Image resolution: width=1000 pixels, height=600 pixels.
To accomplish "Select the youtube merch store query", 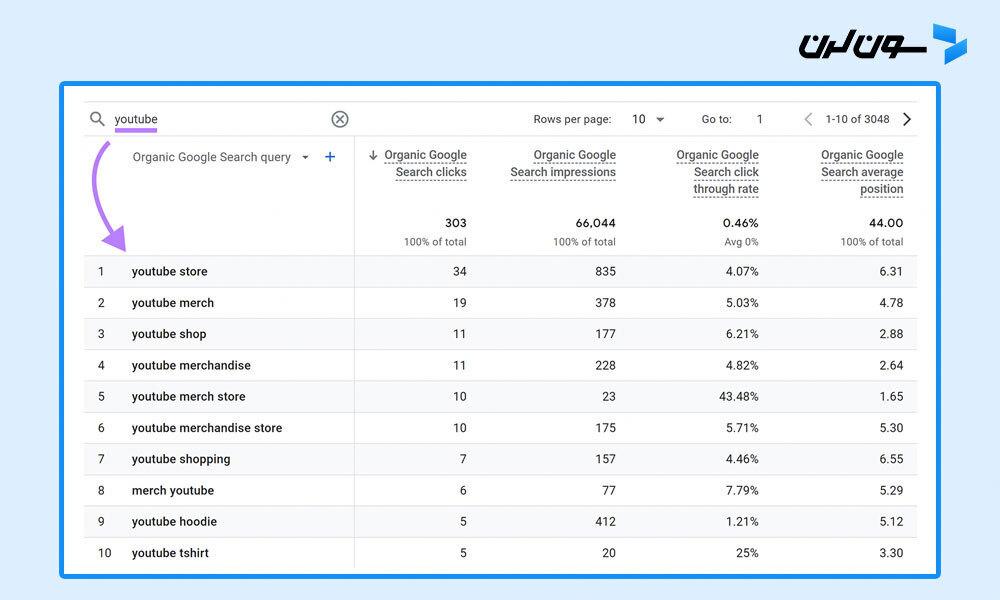I will coord(189,397).
